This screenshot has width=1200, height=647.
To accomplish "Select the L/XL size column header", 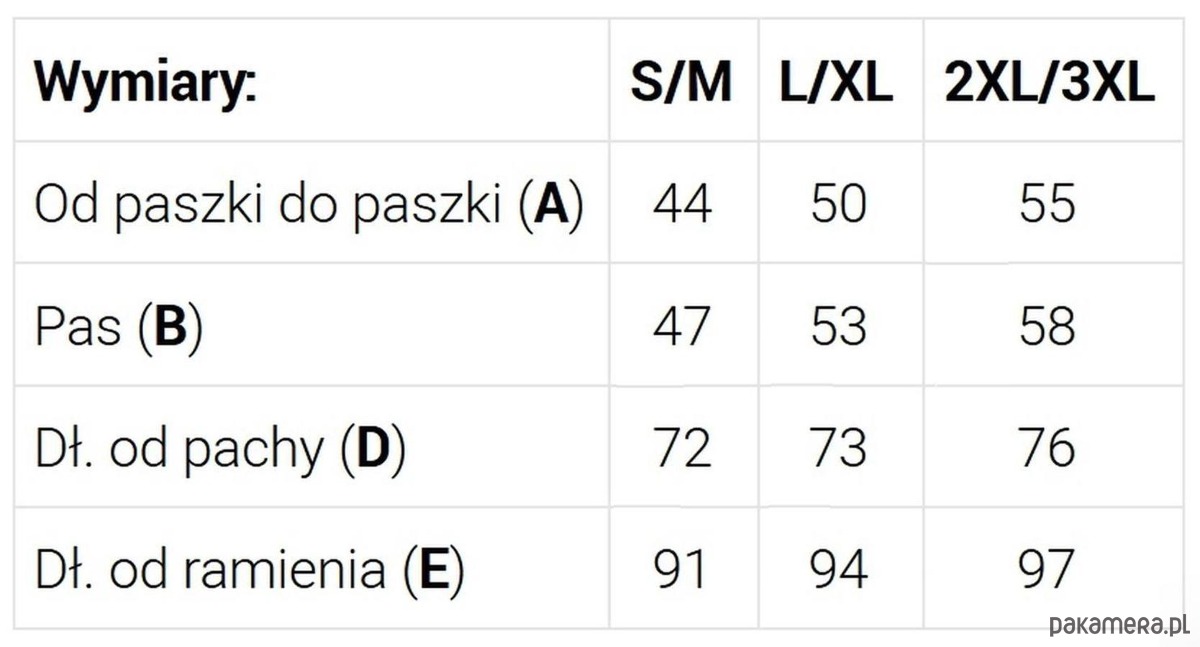I will [837, 84].
